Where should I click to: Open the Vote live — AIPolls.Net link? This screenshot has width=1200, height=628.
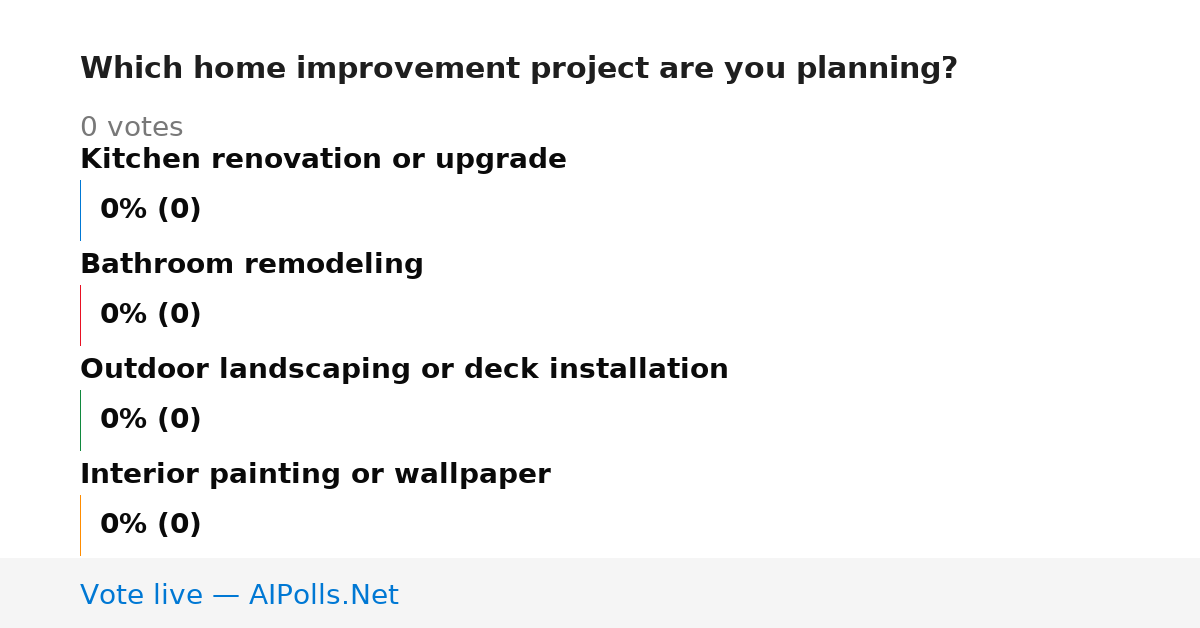tap(239, 595)
